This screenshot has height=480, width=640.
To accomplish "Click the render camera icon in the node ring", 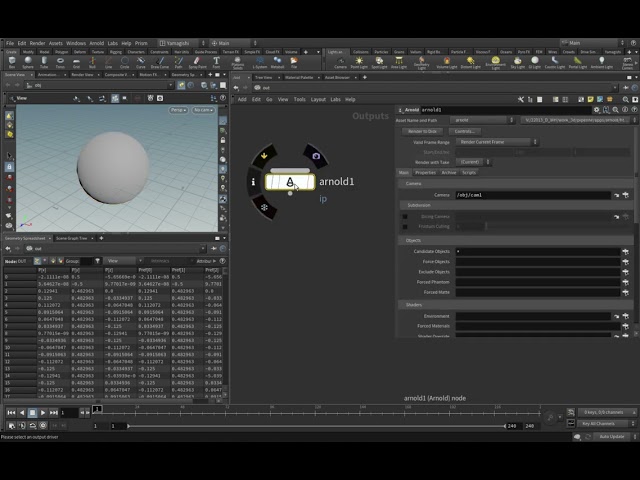I will [316, 156].
